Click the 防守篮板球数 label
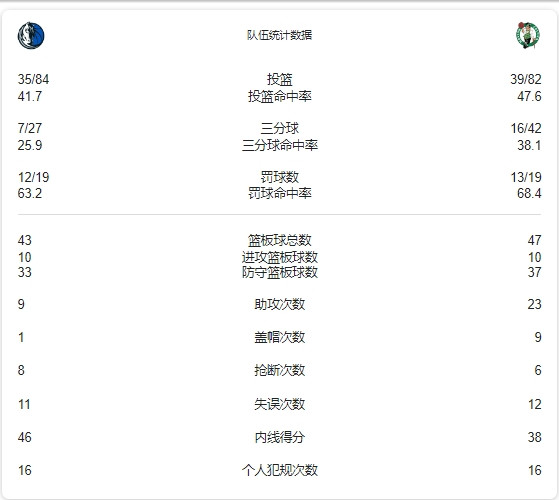This screenshot has width=559, height=500. [280, 272]
